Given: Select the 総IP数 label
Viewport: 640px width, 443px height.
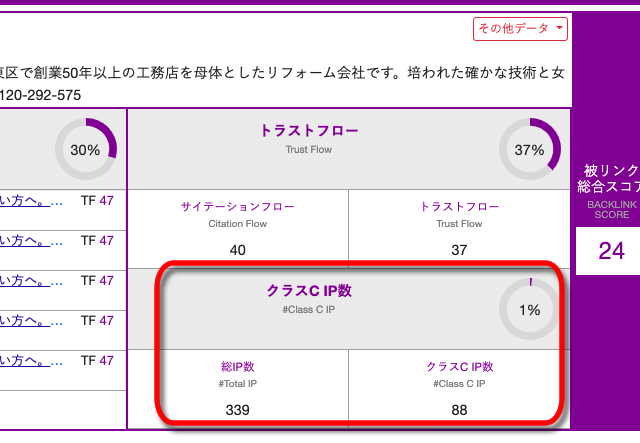Looking at the screenshot, I should click(238, 367).
